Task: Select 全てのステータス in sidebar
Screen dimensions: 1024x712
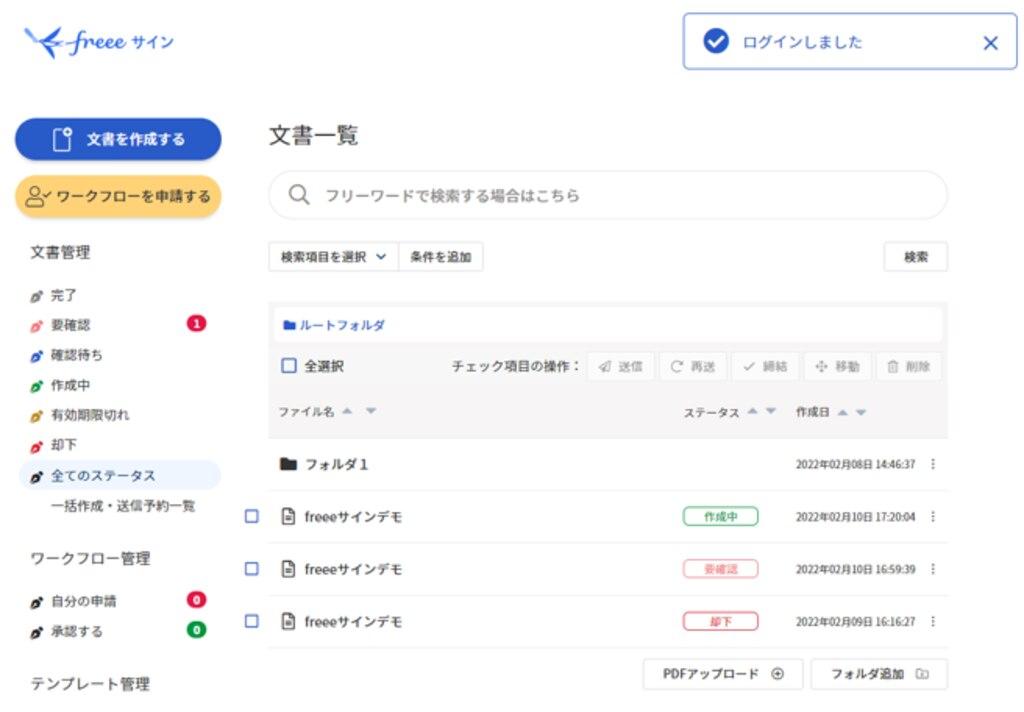Action: tap(120, 476)
